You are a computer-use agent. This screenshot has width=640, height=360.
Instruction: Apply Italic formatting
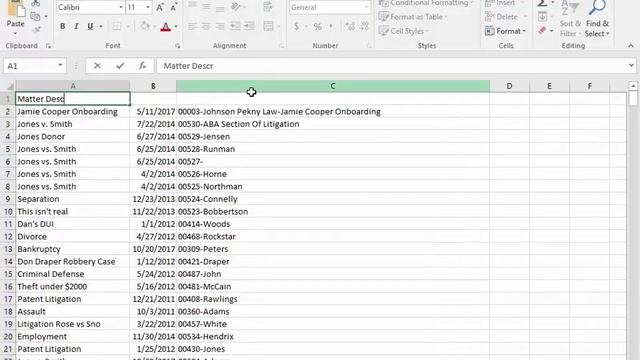(x=76, y=27)
